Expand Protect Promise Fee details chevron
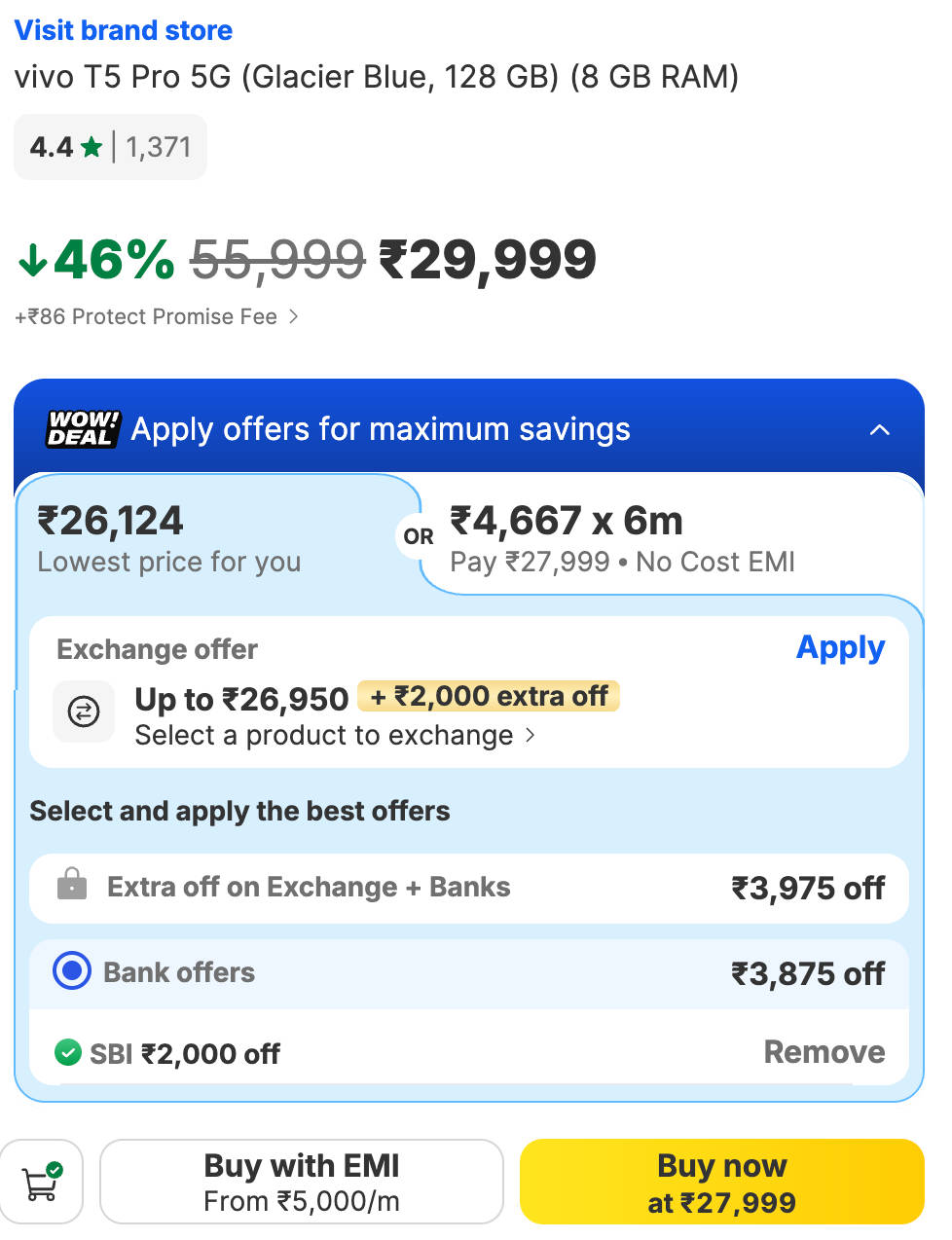Image resolution: width=952 pixels, height=1240 pixels. (293, 316)
